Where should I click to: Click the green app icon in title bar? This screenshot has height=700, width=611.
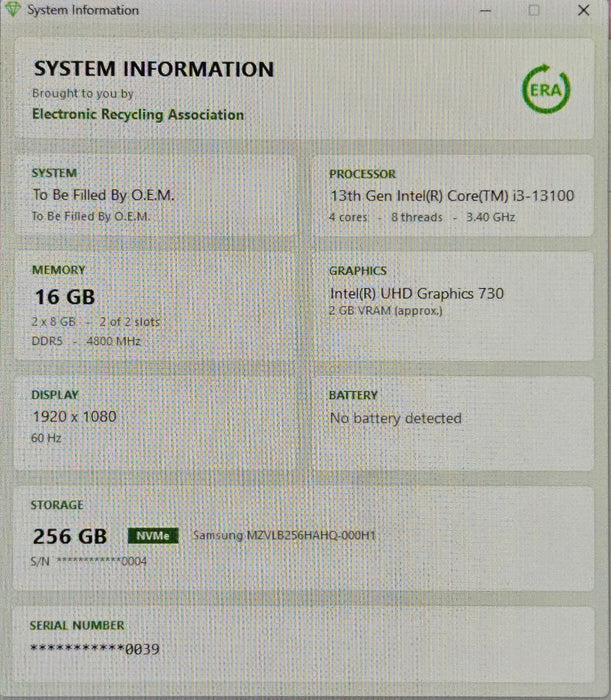[x=12, y=9]
